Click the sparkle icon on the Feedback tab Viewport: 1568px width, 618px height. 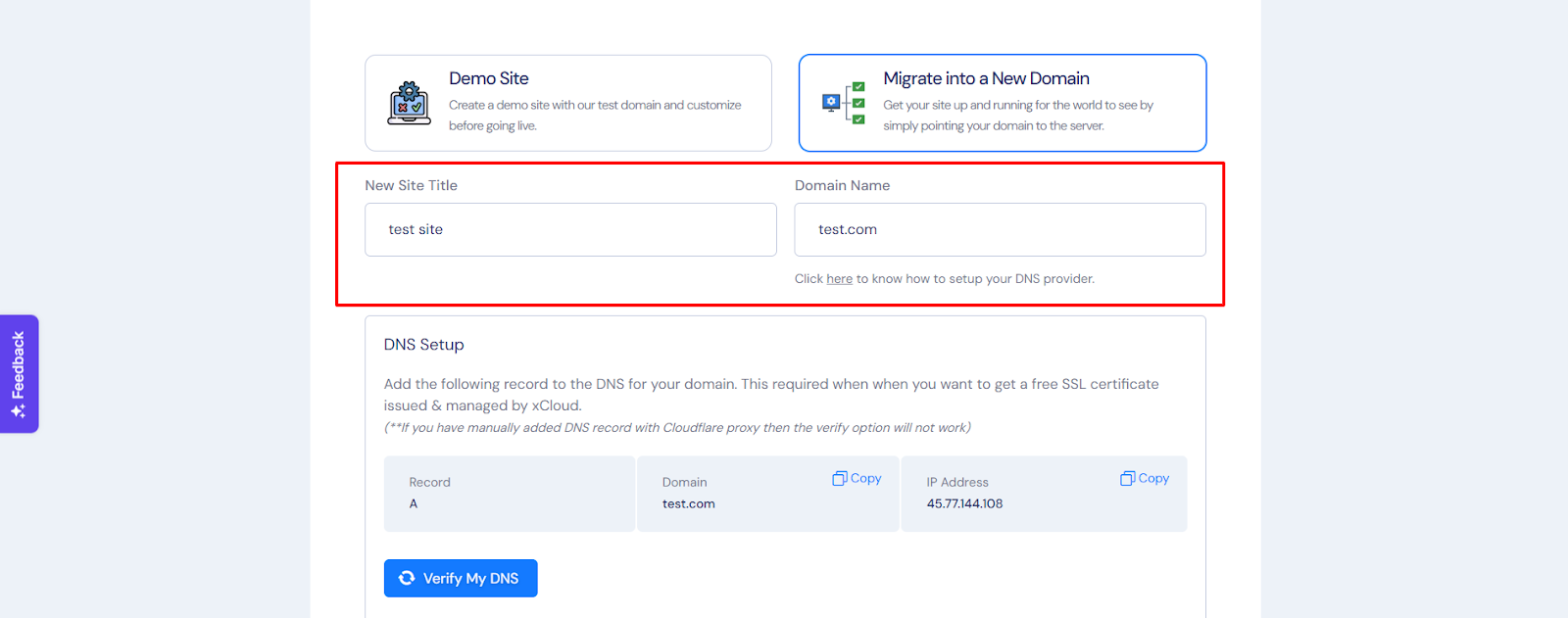point(19,410)
